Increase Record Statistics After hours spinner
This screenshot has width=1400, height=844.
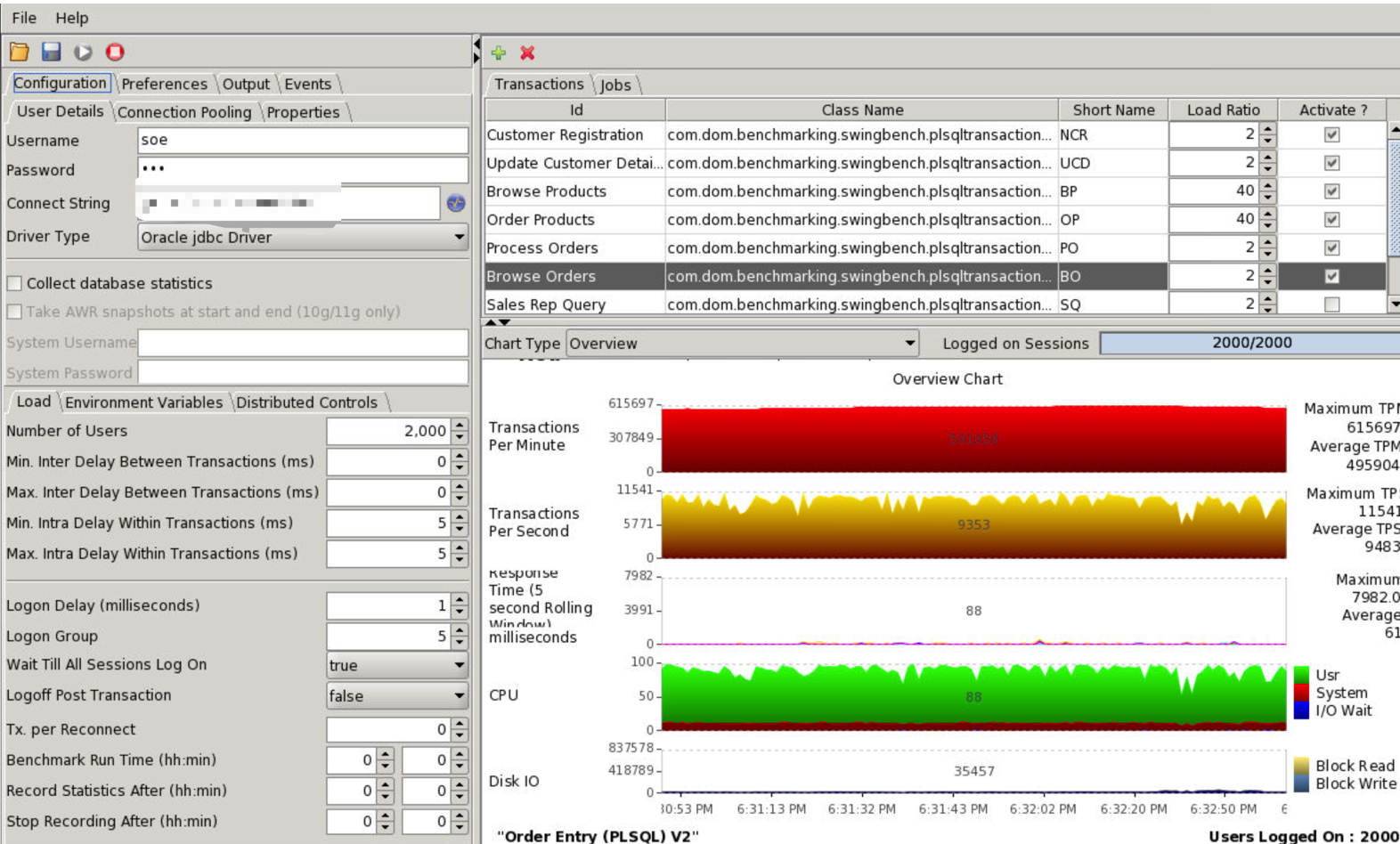385,784
